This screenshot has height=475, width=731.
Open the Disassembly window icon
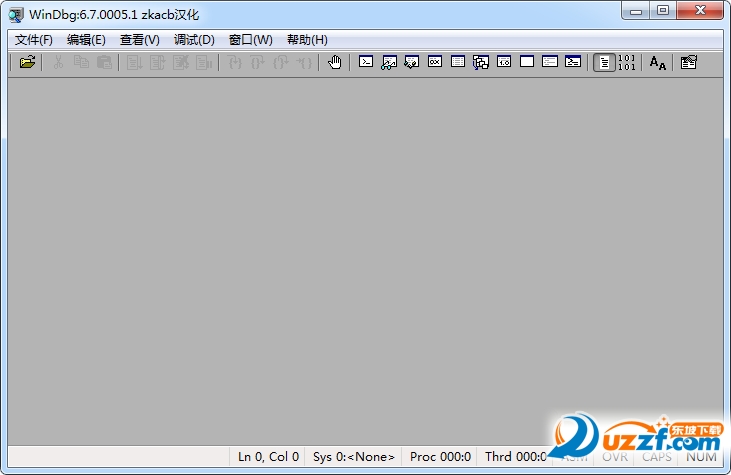[504, 62]
